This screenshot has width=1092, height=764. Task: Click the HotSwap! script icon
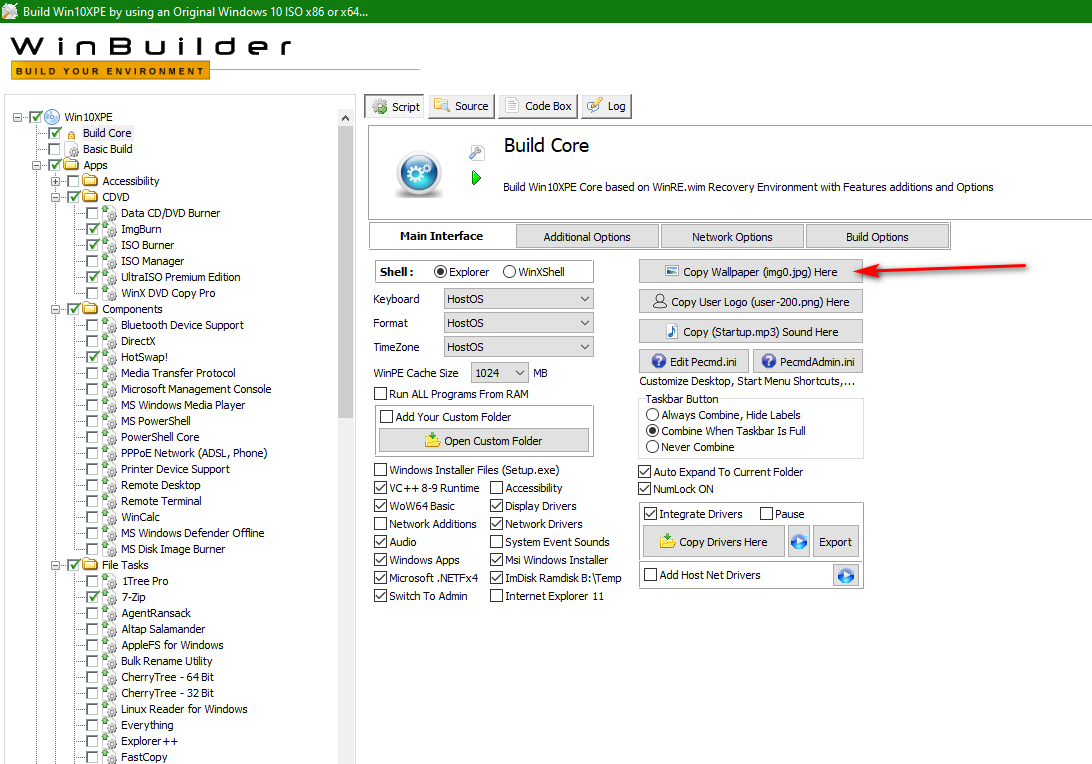tap(109, 357)
